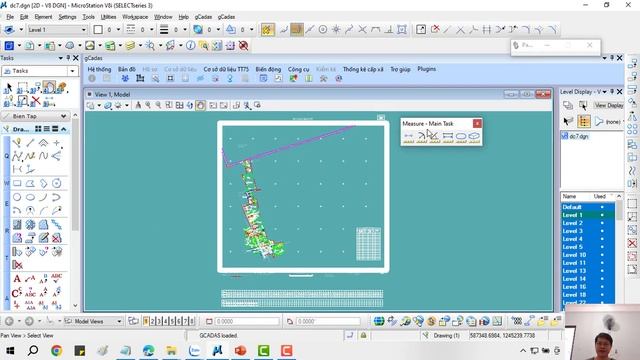Select the Place Ellipse tool
The width and height of the screenshot is (640, 360).
pos(30,197)
